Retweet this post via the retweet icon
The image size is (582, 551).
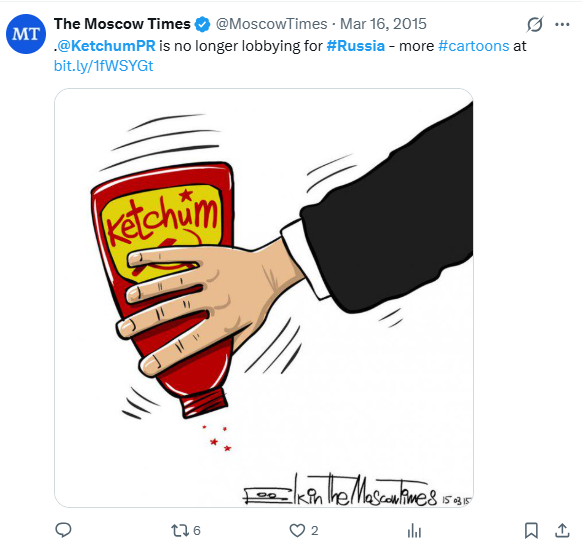tap(180, 530)
